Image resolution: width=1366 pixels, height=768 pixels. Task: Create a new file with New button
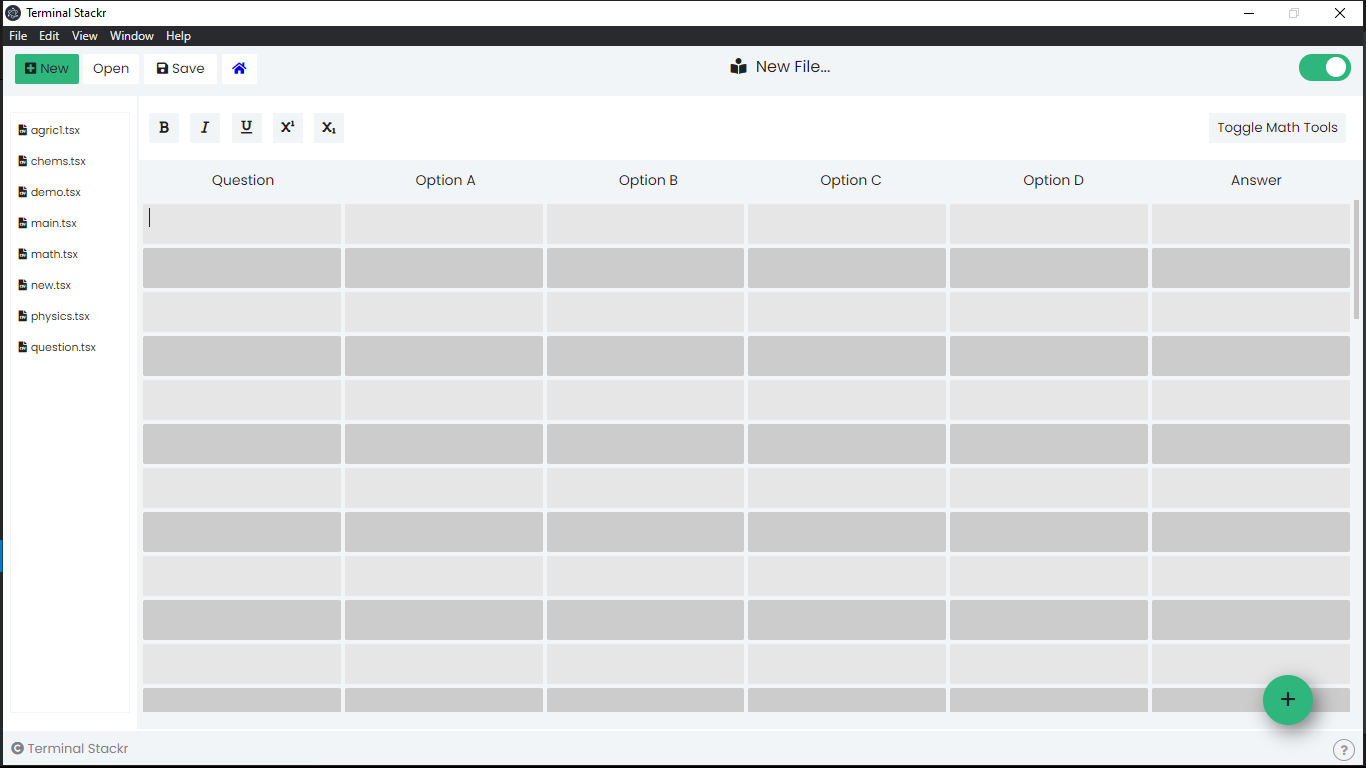(47, 69)
